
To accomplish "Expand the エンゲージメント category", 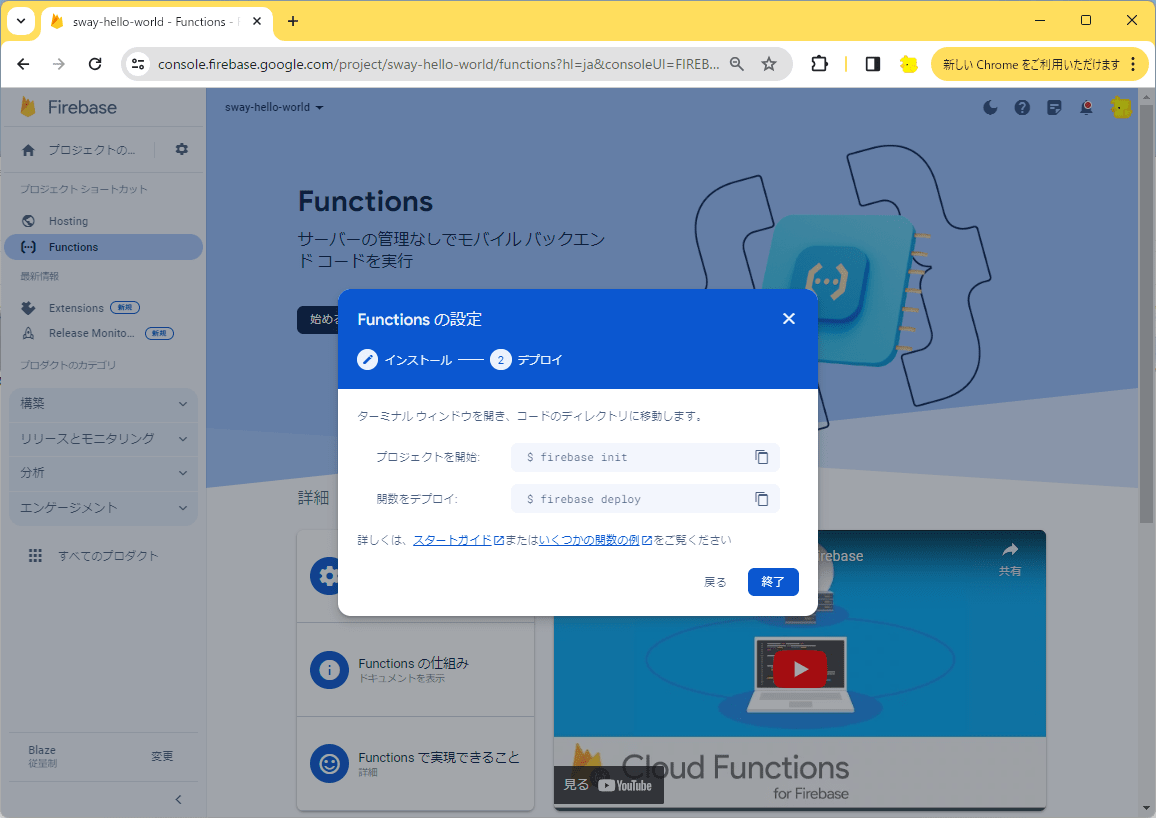I will [103, 508].
